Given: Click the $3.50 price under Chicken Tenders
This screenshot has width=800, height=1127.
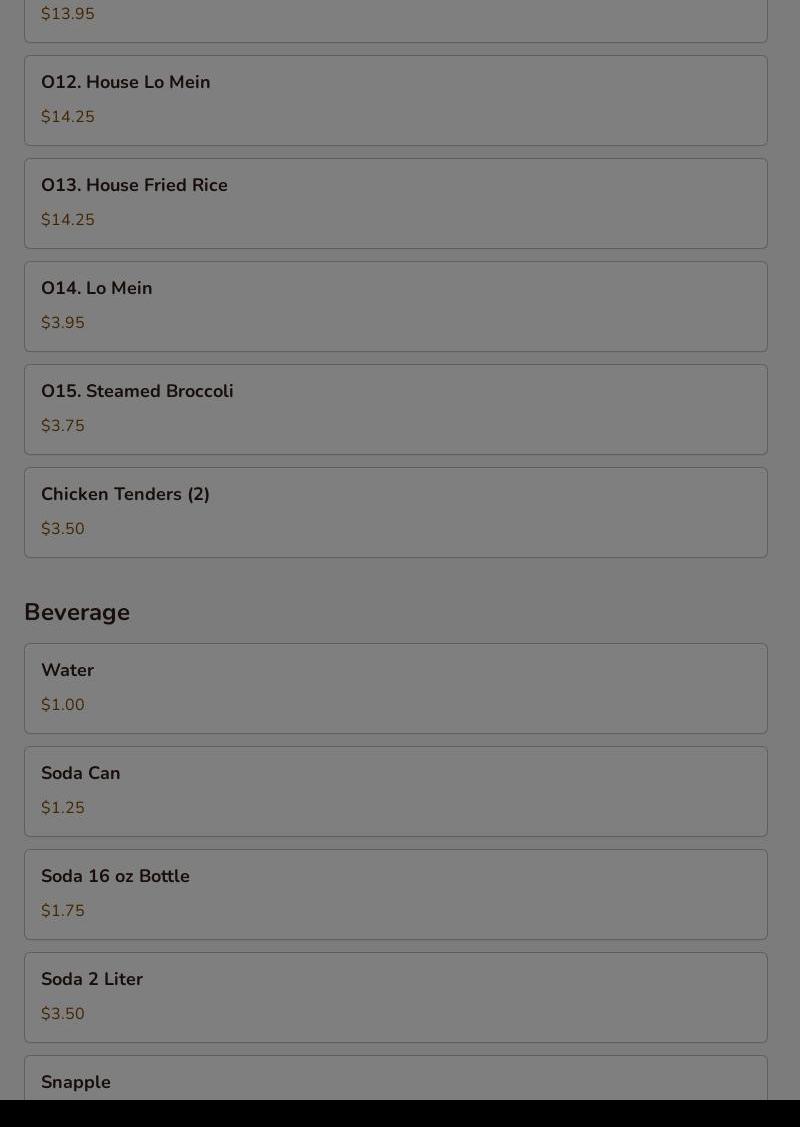Looking at the screenshot, I should click(63, 529).
